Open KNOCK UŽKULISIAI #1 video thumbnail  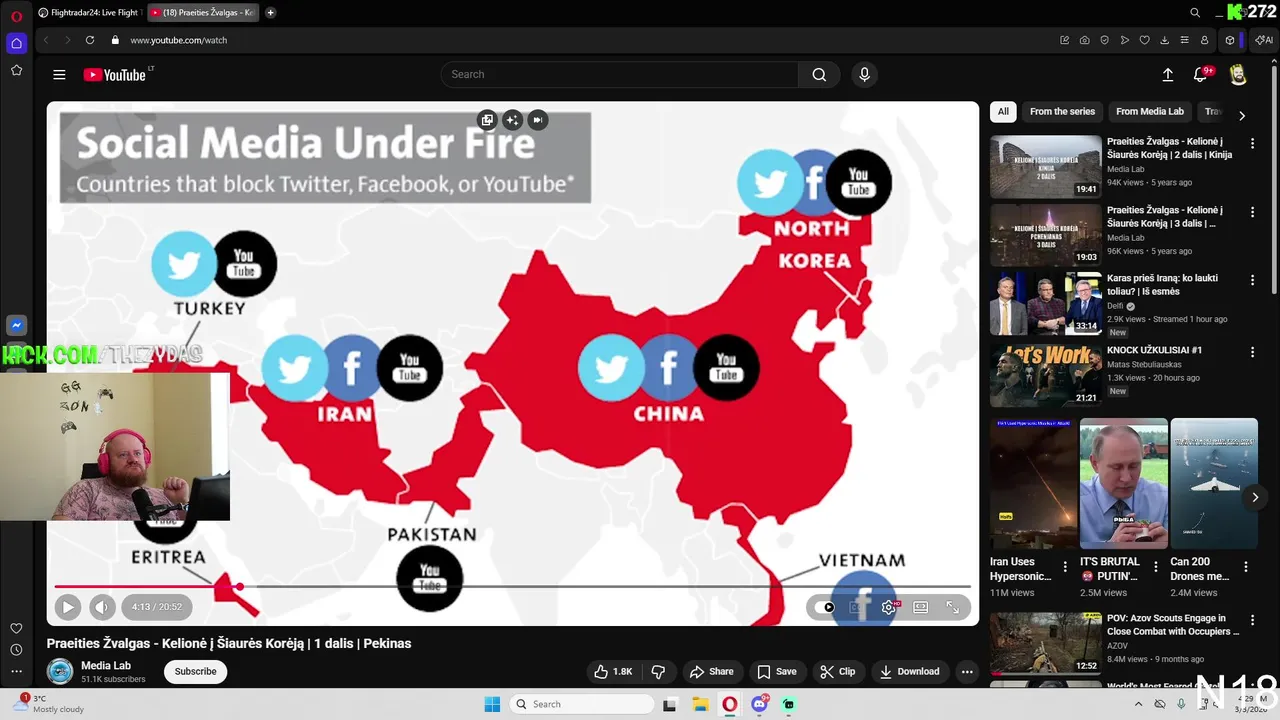(1046, 375)
